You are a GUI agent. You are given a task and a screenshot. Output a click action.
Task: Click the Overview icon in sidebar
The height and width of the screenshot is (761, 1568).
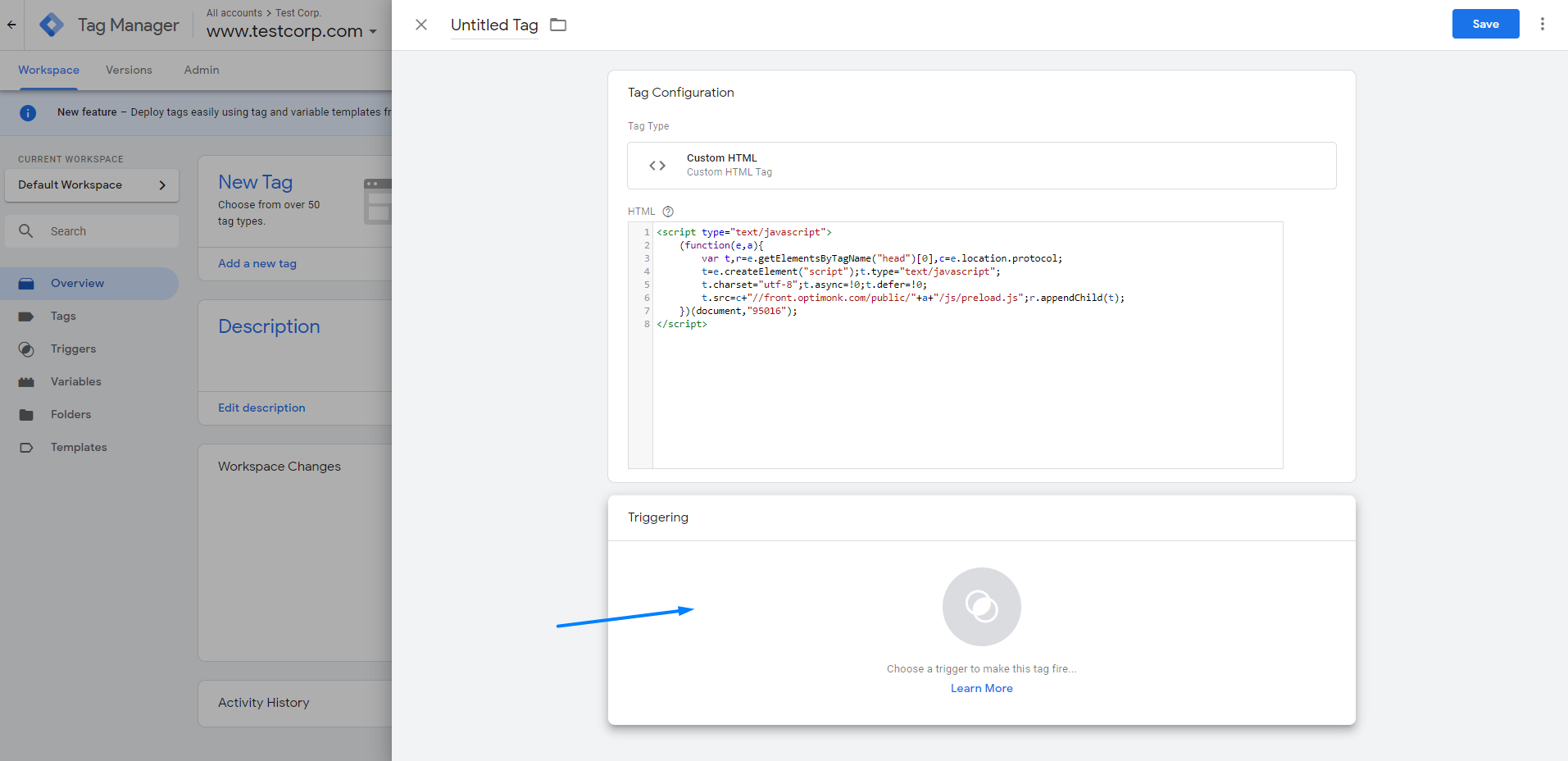point(26,284)
